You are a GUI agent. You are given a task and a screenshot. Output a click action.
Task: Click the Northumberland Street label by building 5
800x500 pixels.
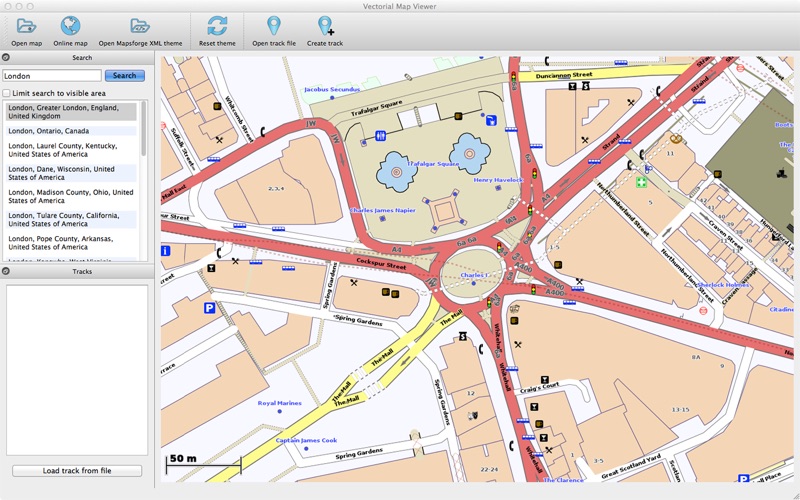[622, 209]
